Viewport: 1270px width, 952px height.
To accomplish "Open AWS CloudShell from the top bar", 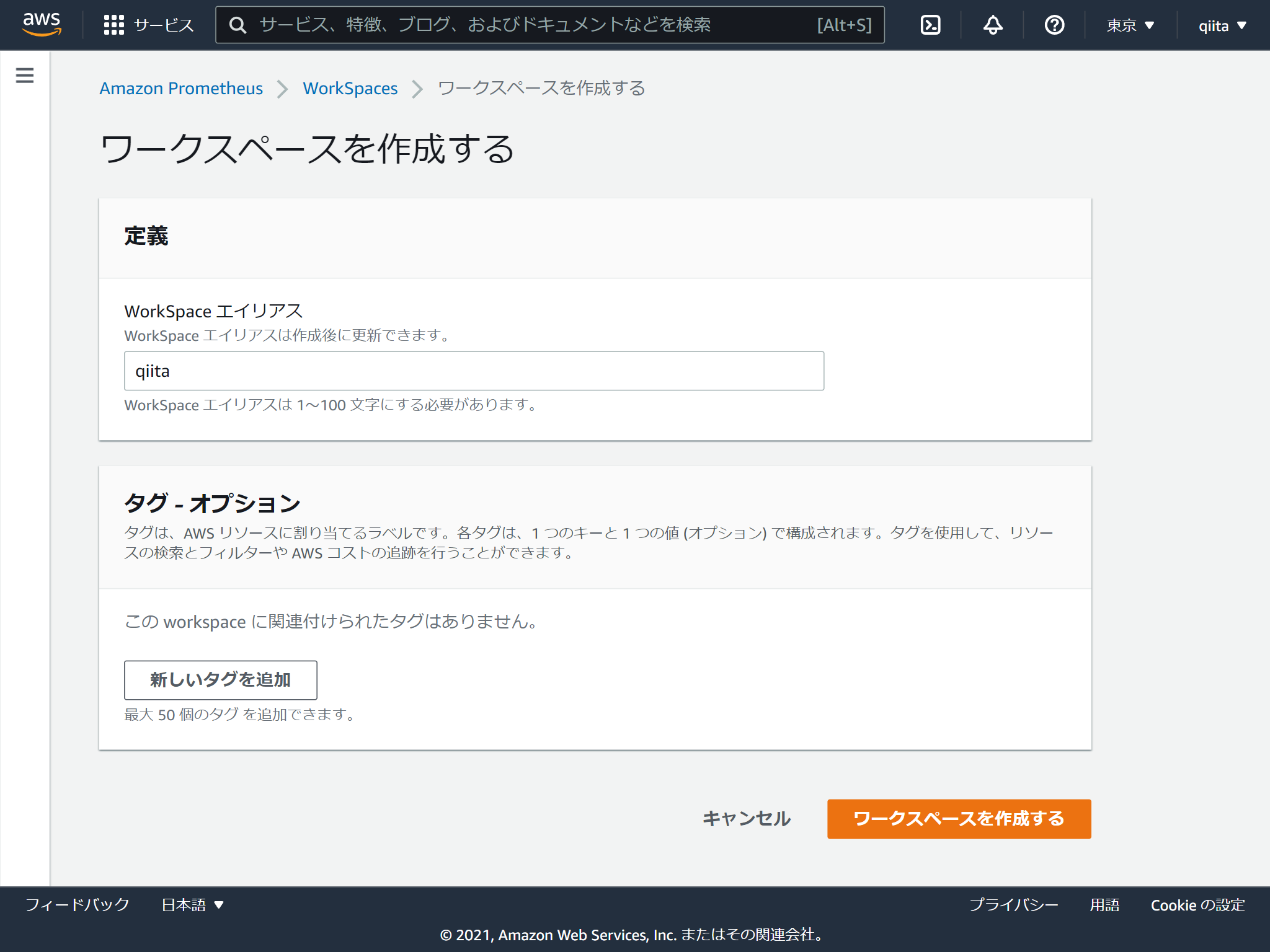I will [x=930, y=25].
